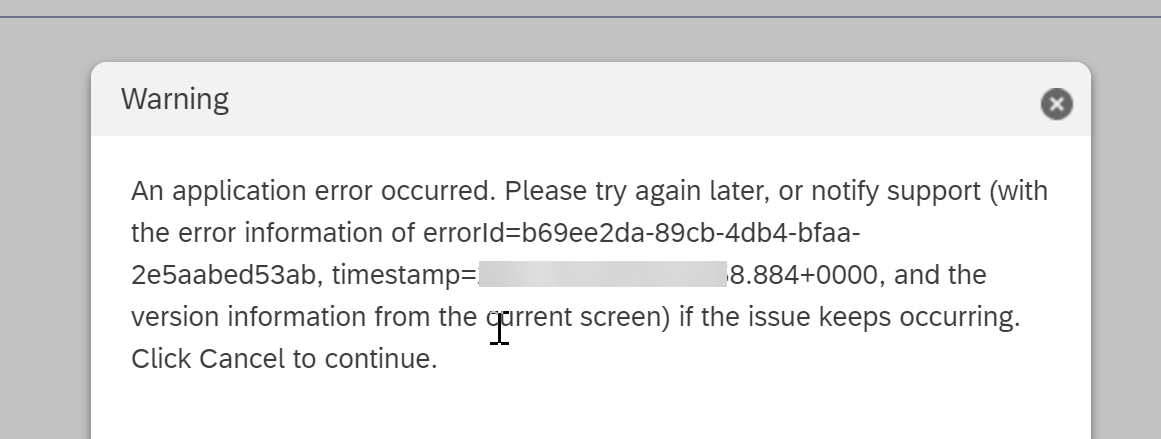Click the text 'Please try again later'

632,191
